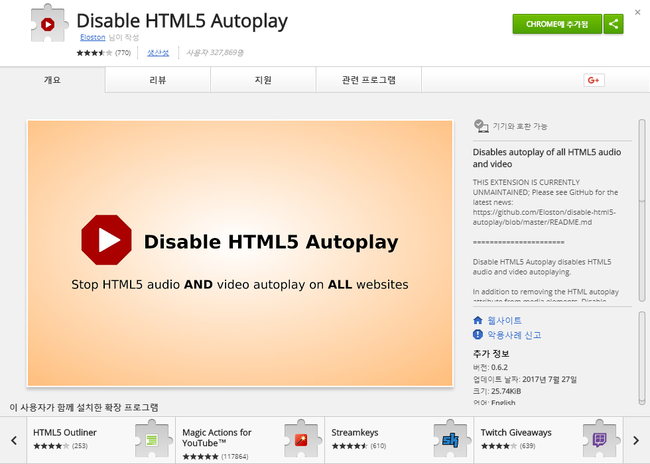Switch to the 리뷰 tab
Viewport: 650px width, 464px height.
point(158,80)
